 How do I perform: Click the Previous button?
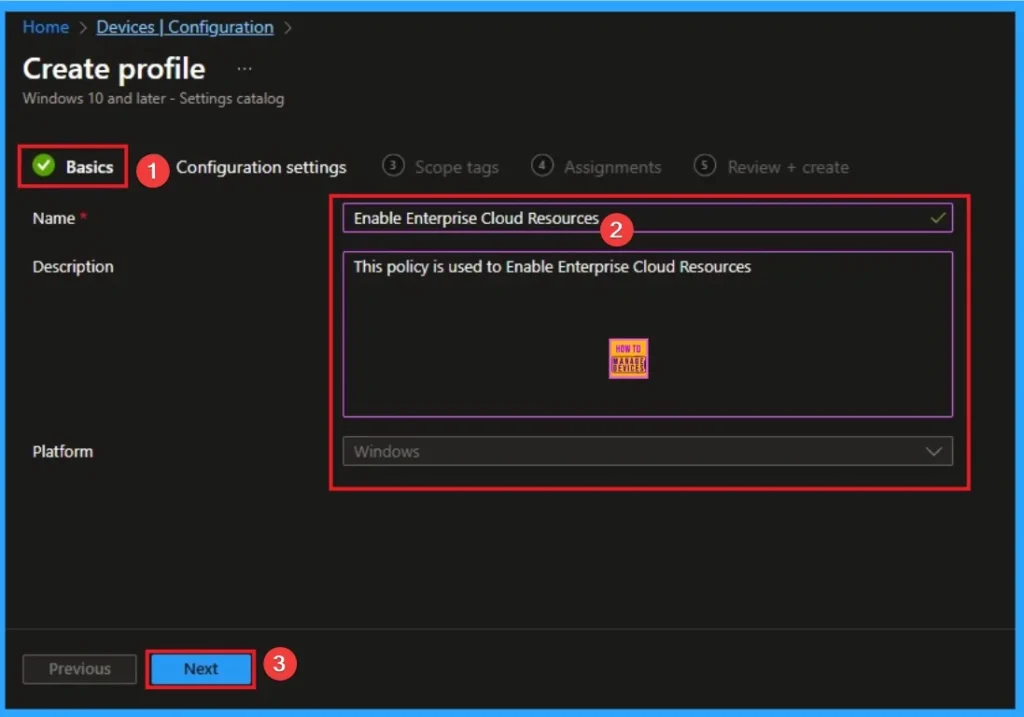pos(79,669)
